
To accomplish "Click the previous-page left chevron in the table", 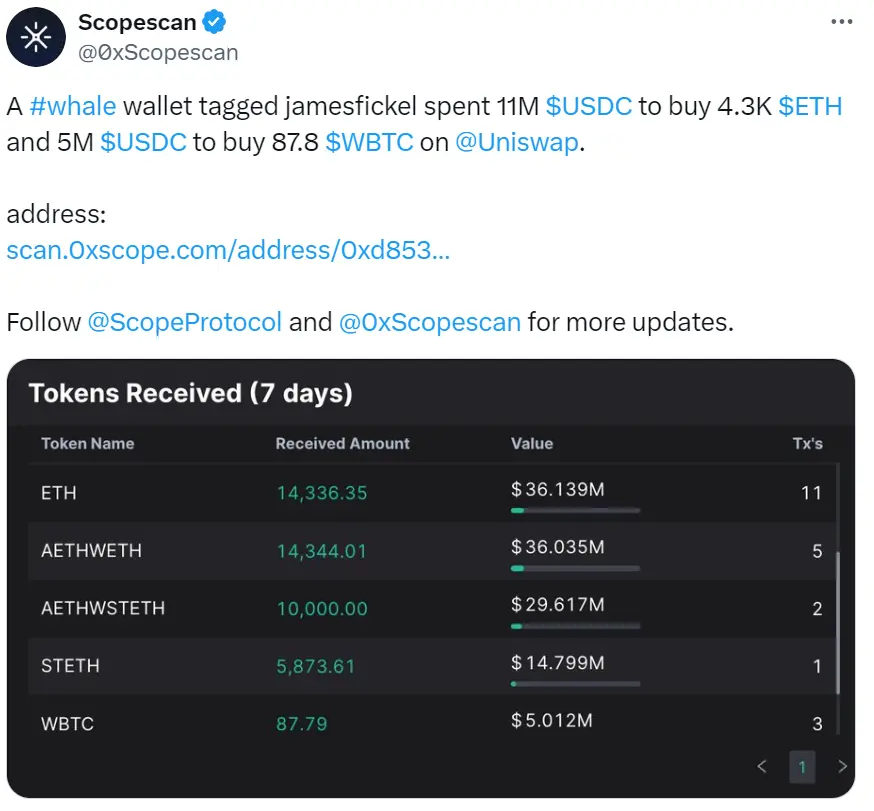I will [760, 767].
